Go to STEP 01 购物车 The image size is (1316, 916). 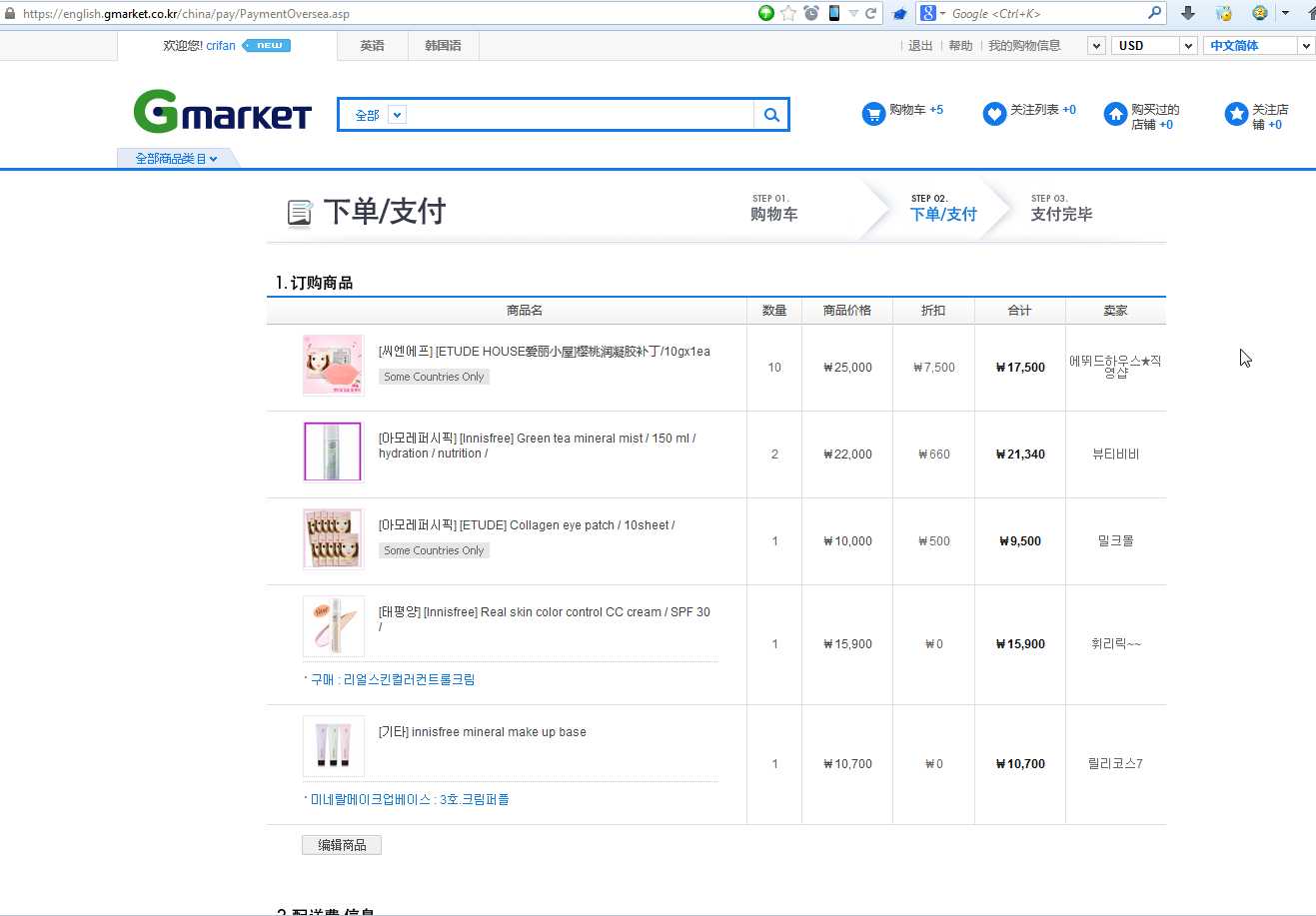[x=774, y=209]
